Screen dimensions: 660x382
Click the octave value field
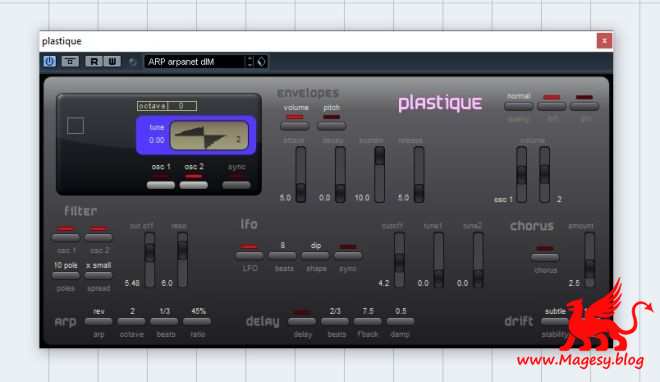167,106
